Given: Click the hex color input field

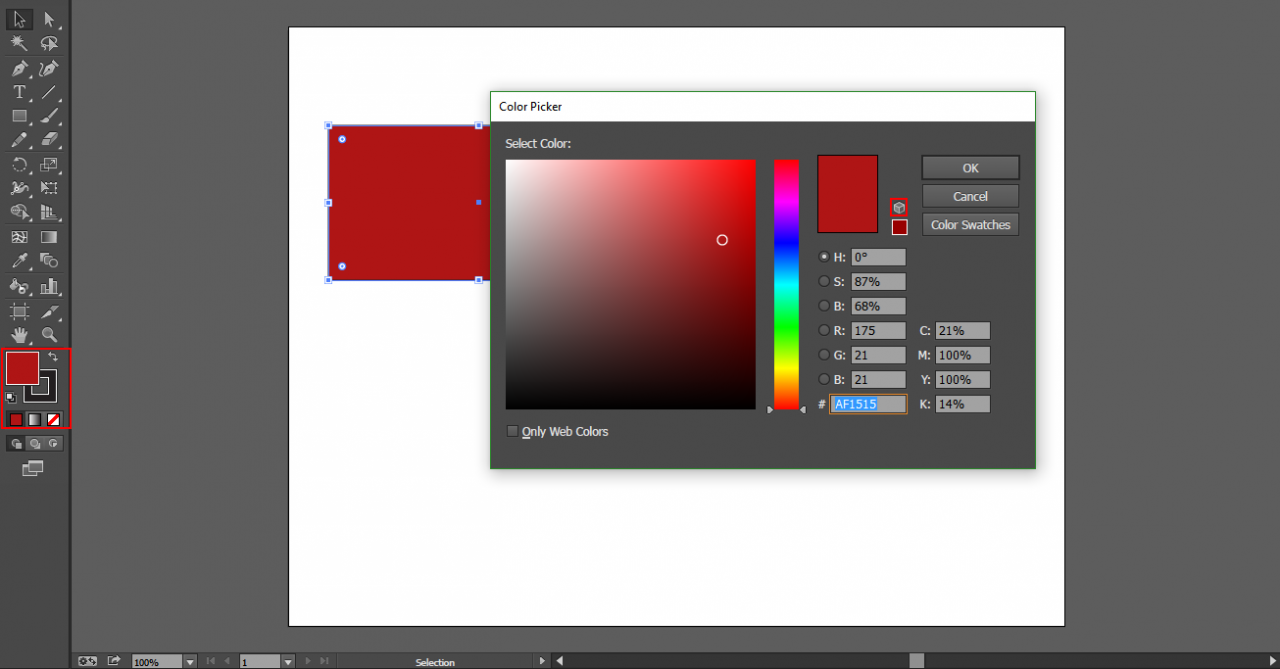Looking at the screenshot, I should coord(867,404).
